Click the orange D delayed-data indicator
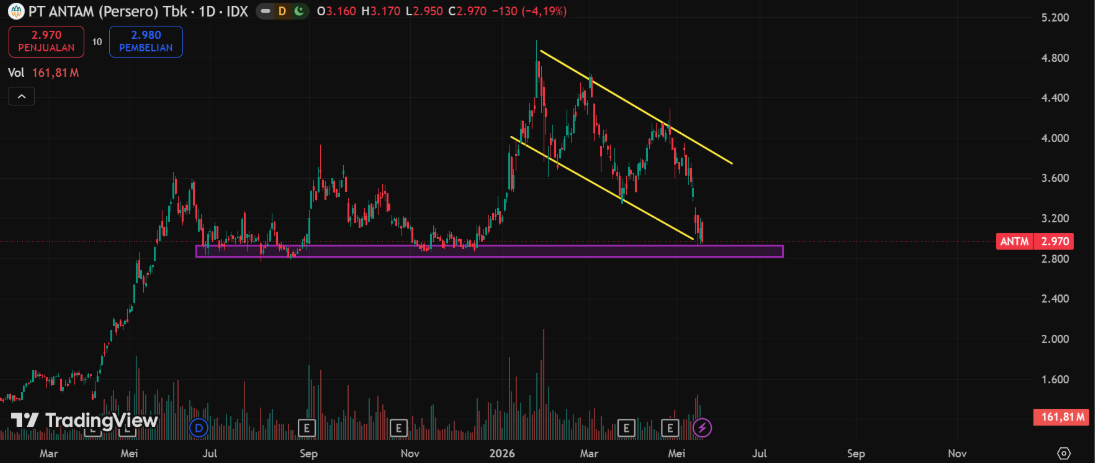This screenshot has width=1095, height=463. click(x=282, y=11)
